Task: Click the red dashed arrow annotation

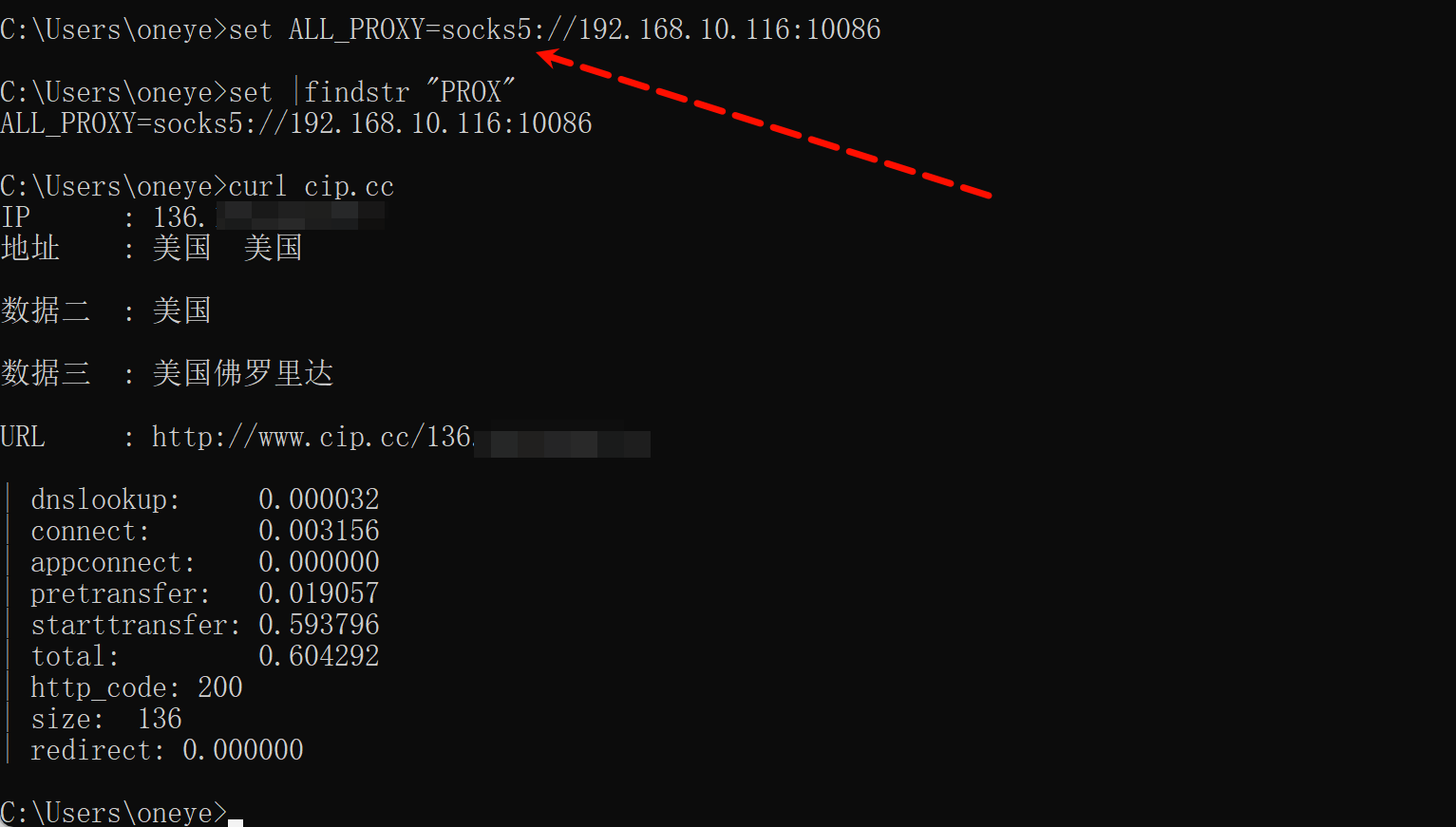Action: [765, 125]
